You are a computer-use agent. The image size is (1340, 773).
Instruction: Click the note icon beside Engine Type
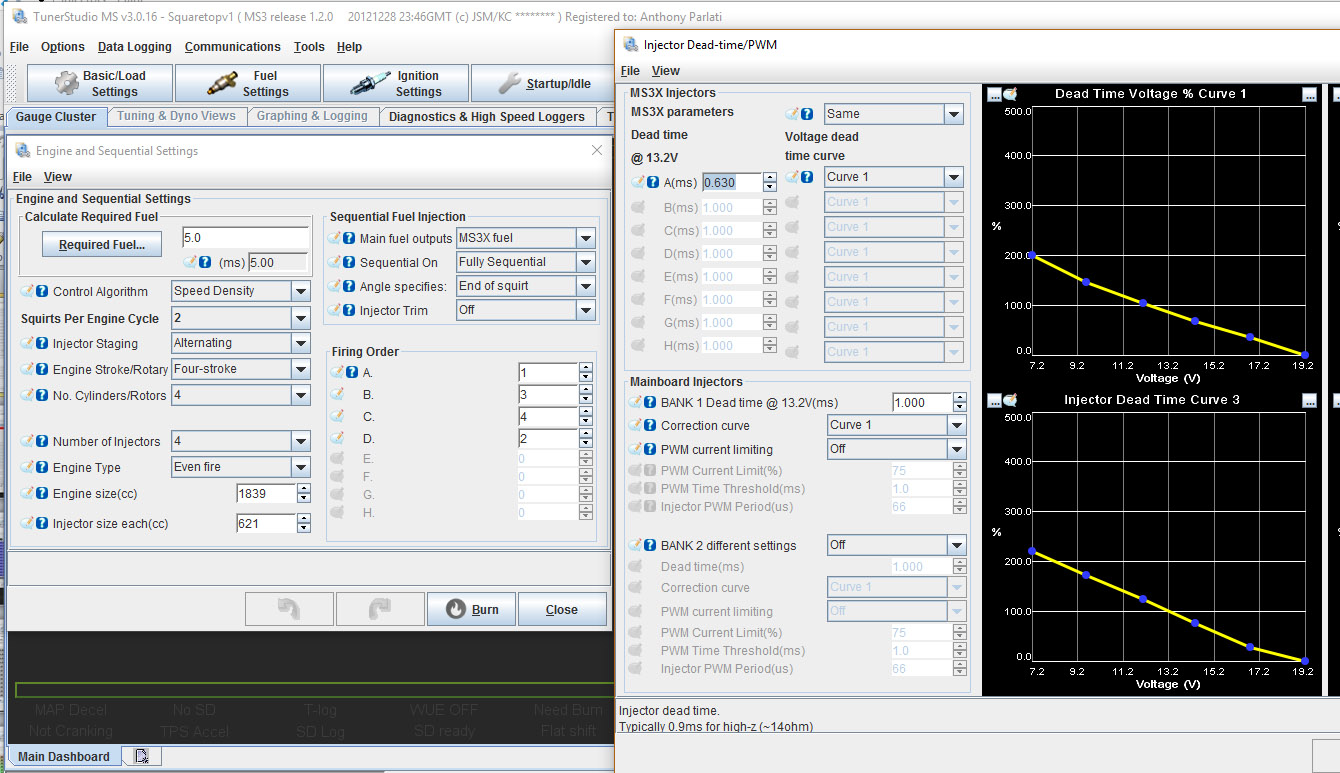pyautogui.click(x=27, y=468)
